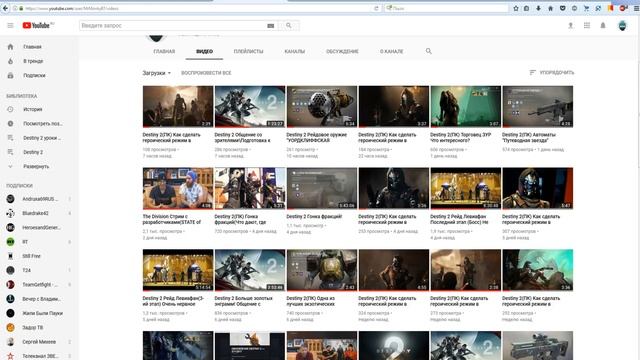Select the Видео channel tab

[204, 51]
